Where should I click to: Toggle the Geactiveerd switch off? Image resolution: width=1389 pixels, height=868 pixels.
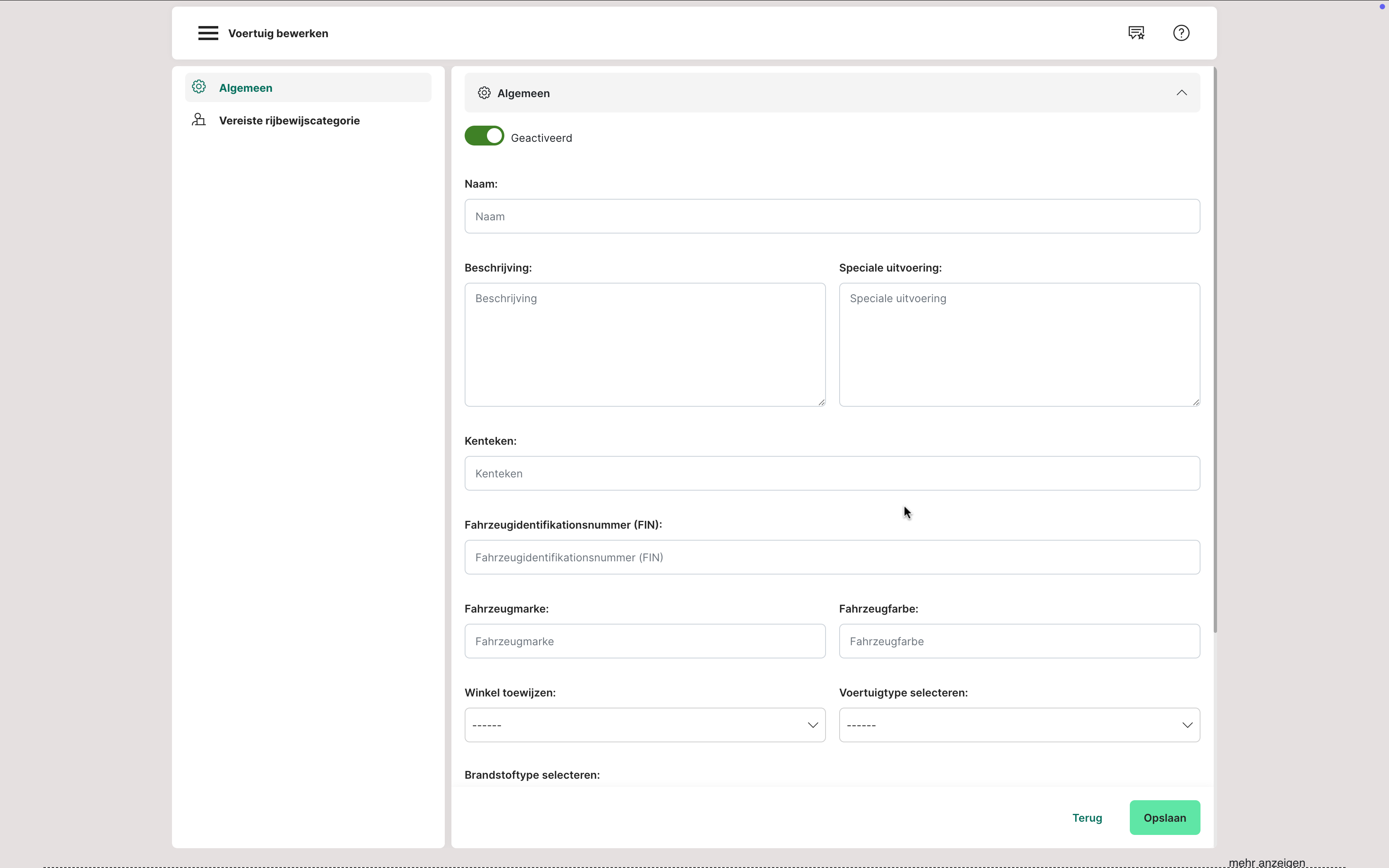click(x=484, y=137)
